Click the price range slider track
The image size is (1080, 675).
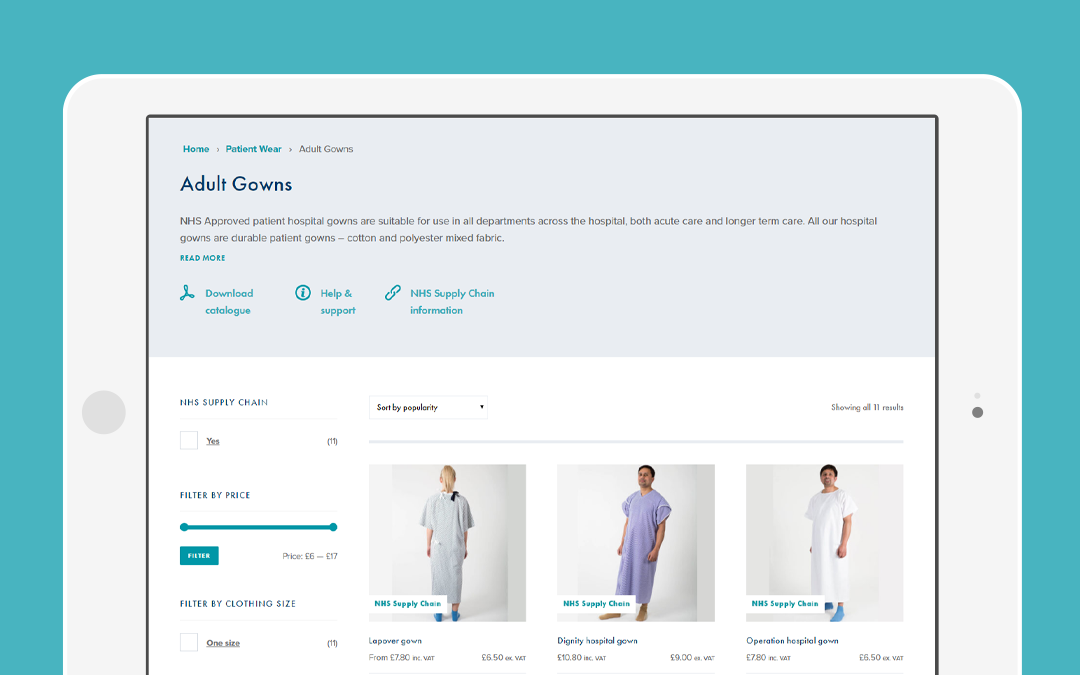(258, 527)
